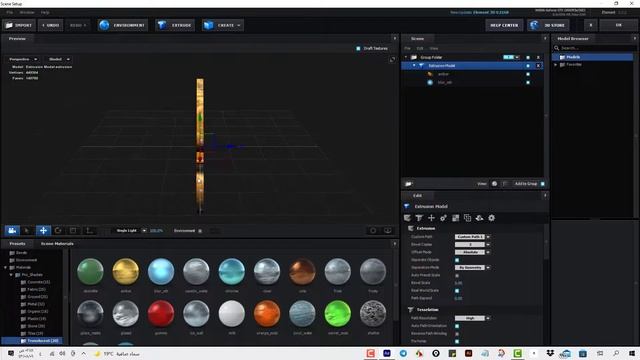
Task: Click the Environment button in top toolbar
Action: 122,25
